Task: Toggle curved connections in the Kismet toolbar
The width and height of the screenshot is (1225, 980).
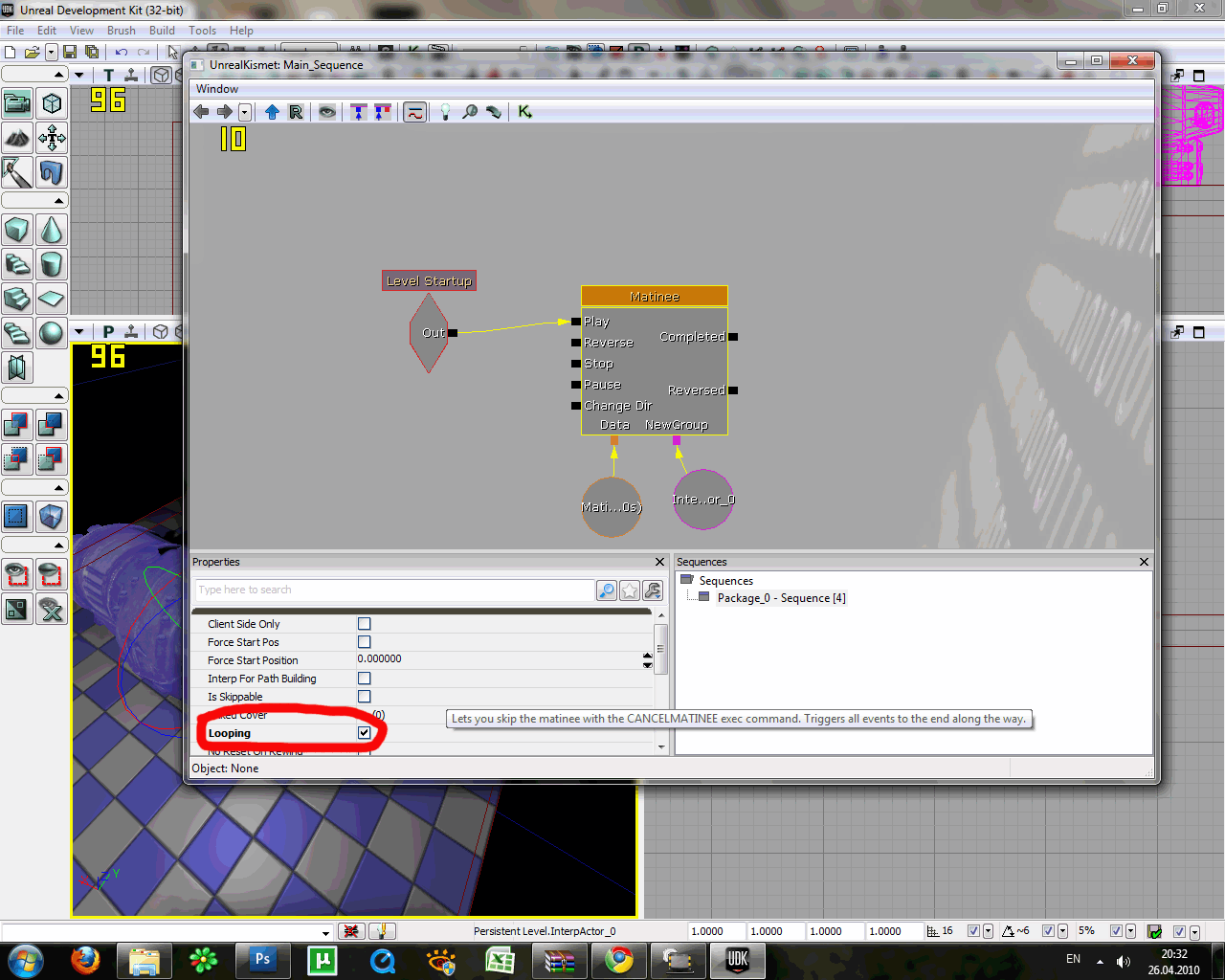Action: point(414,112)
